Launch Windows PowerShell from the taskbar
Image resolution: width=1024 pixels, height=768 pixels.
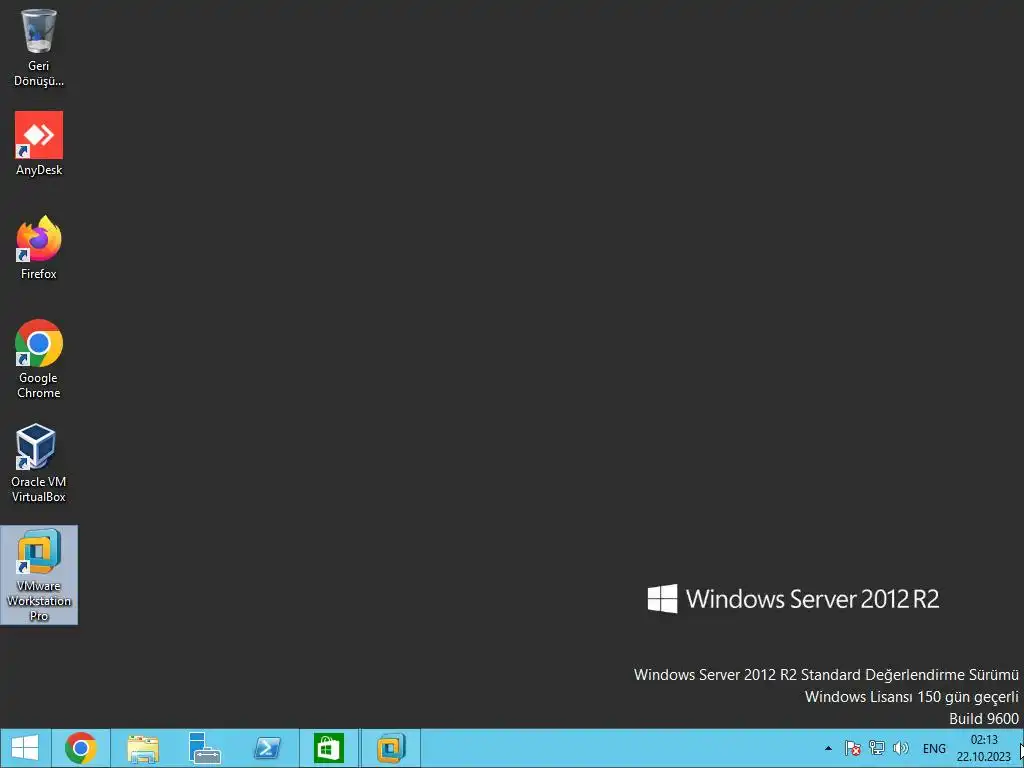[267, 748]
